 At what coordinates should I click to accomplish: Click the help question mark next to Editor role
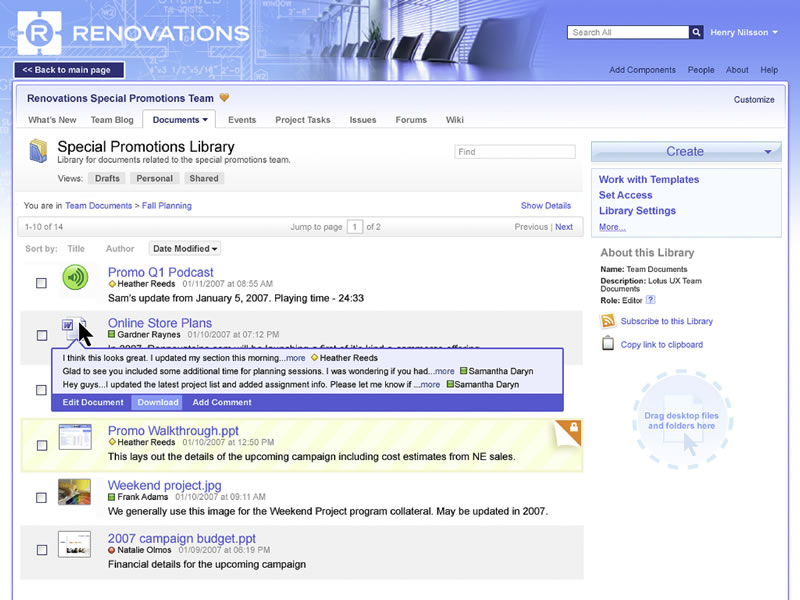[651, 299]
